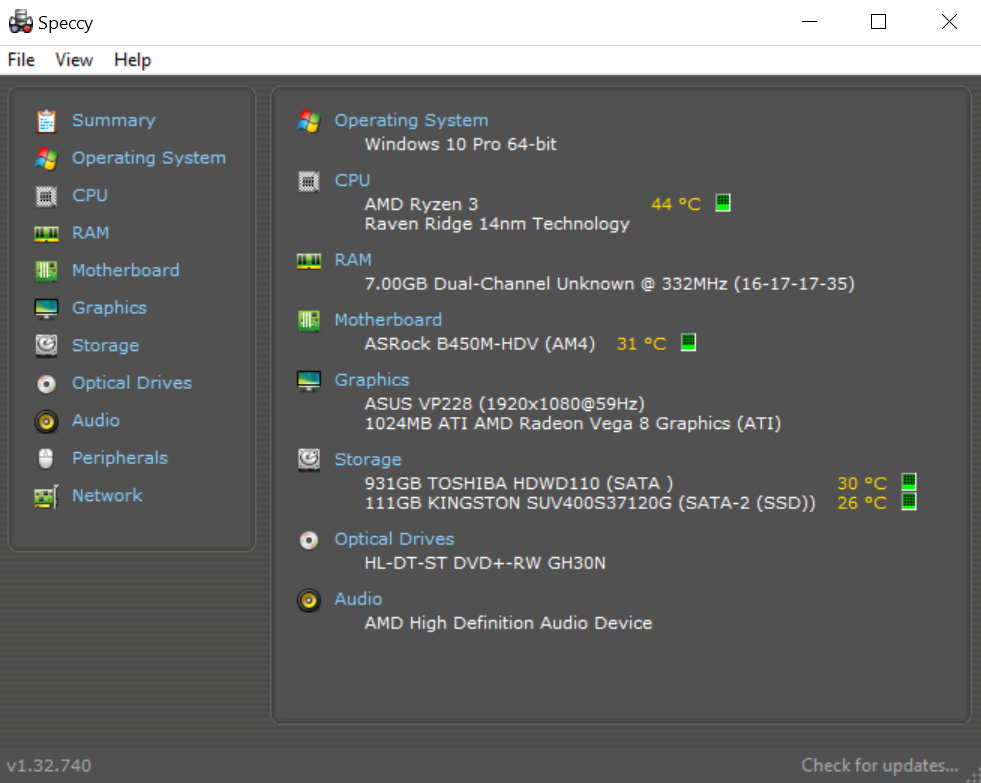Click the Windows flag icon in main panel
This screenshot has width=981, height=783.
coord(309,121)
